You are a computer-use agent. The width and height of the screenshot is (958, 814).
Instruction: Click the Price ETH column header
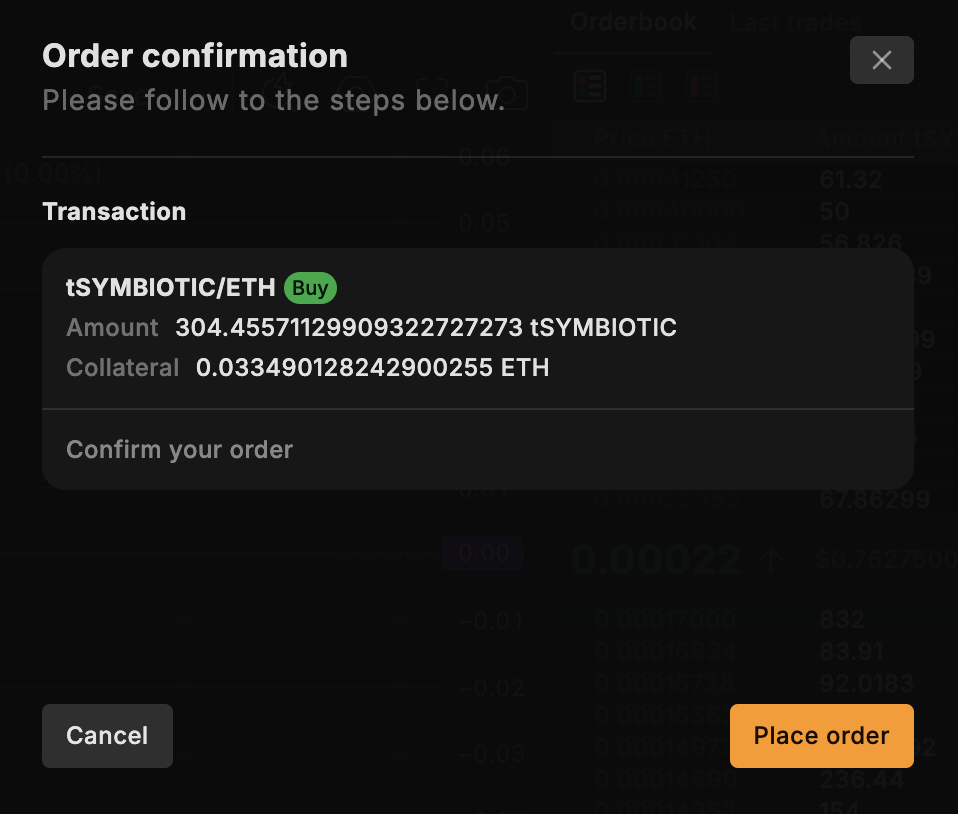tap(652, 139)
